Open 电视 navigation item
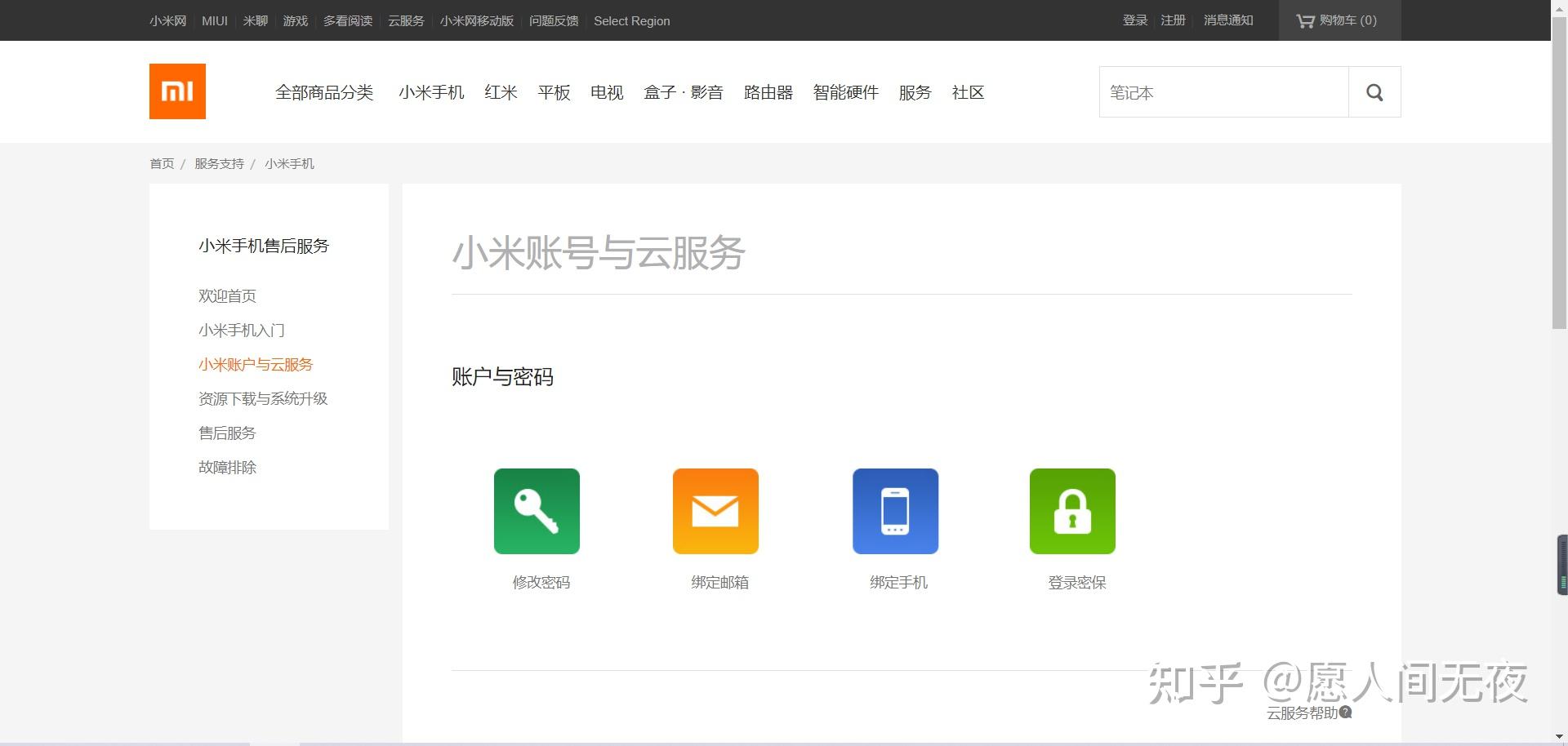 click(x=607, y=92)
